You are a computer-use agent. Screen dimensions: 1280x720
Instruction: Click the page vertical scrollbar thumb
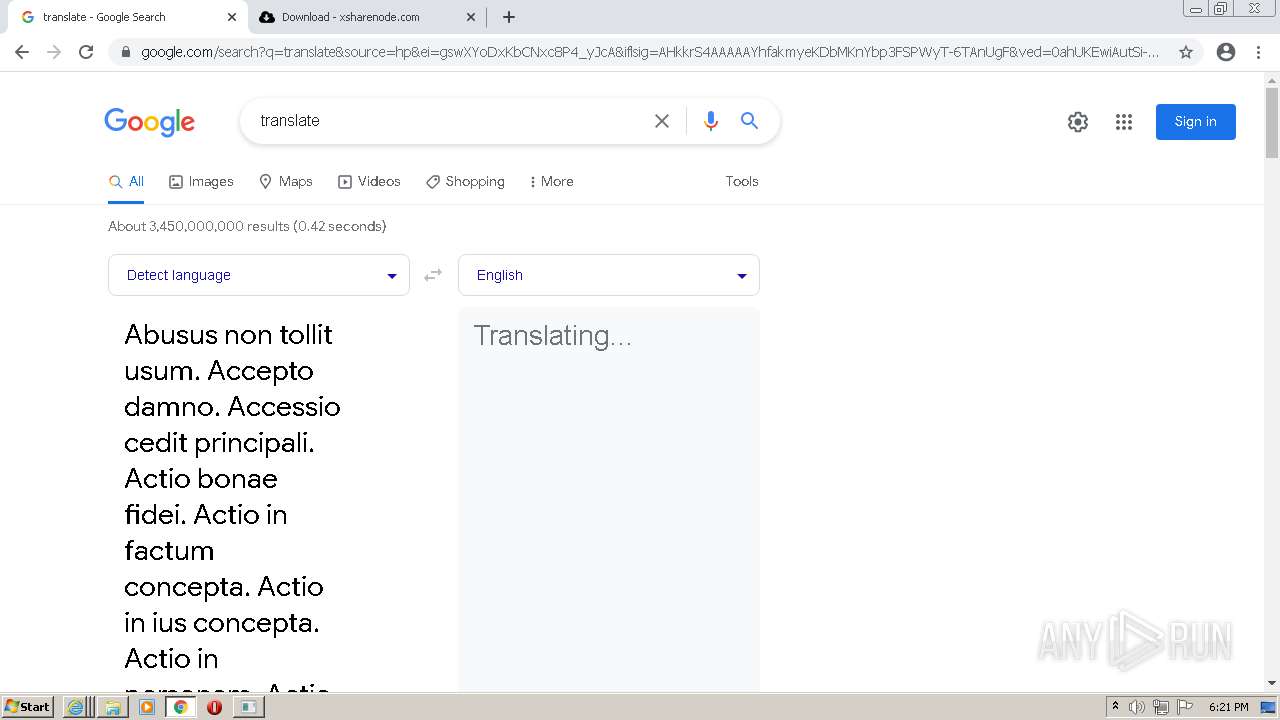(1272, 122)
